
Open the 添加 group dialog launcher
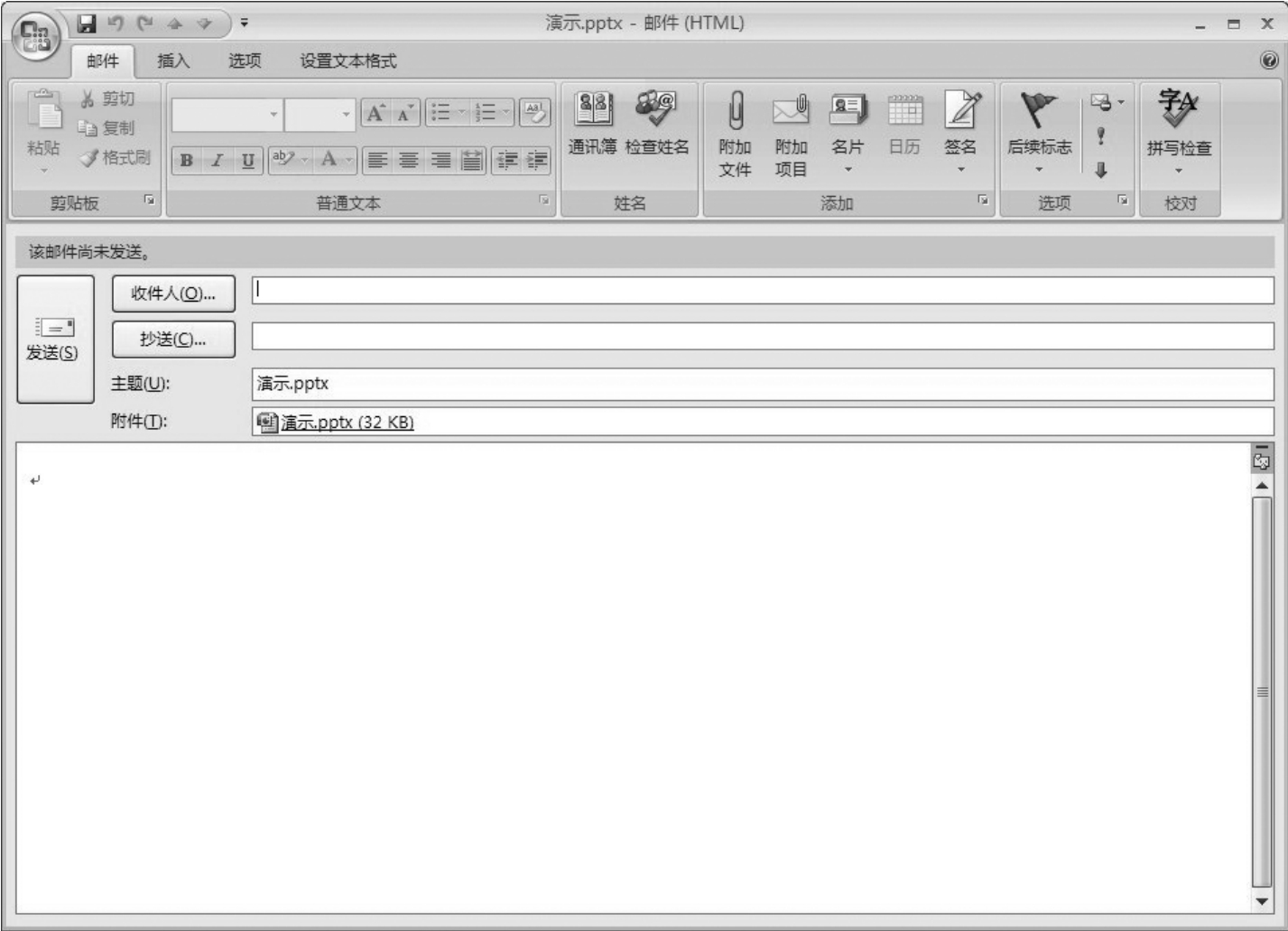[x=983, y=201]
